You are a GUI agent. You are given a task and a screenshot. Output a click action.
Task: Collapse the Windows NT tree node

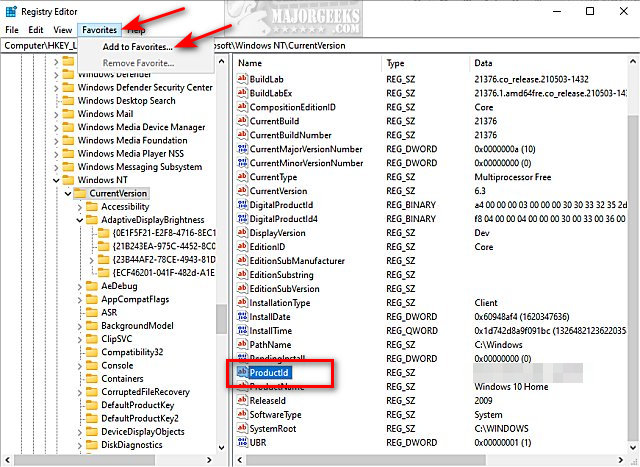pos(56,180)
